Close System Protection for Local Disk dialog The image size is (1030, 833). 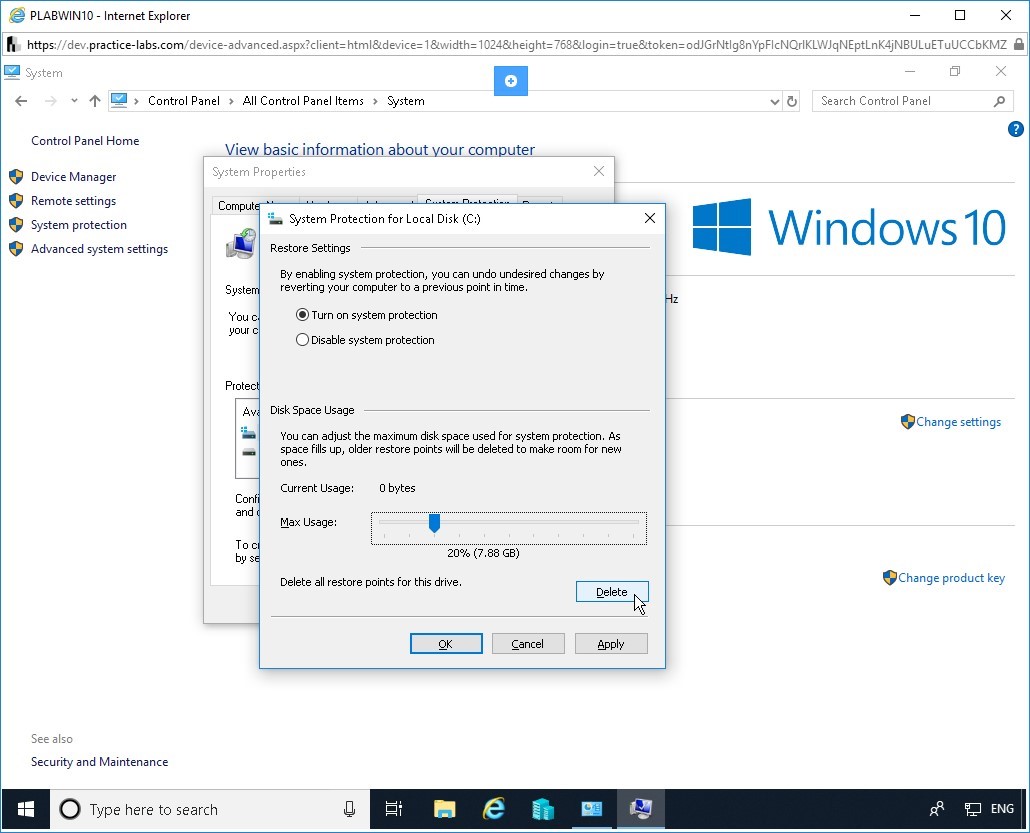(650, 218)
